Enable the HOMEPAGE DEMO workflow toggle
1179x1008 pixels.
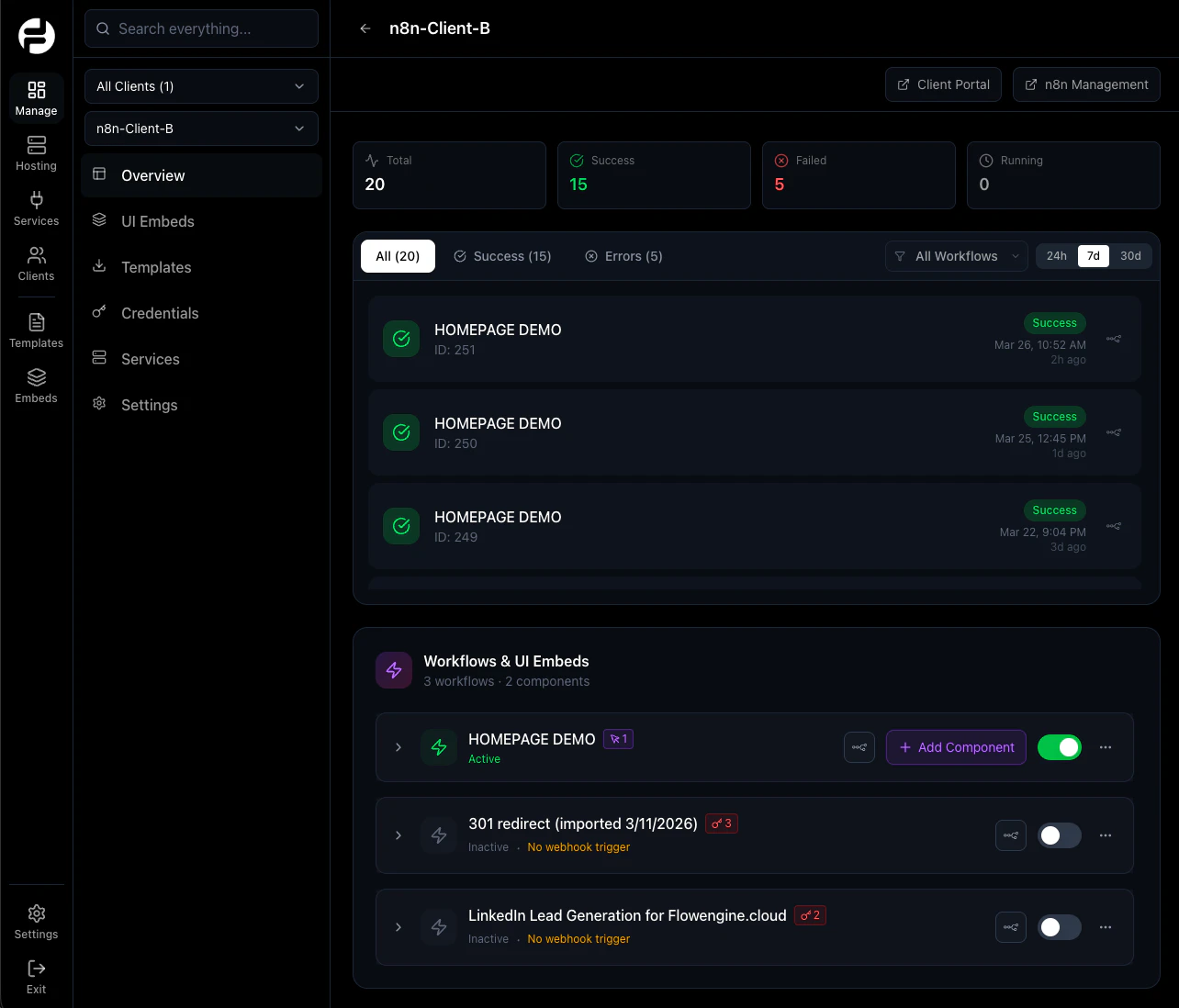1059,747
